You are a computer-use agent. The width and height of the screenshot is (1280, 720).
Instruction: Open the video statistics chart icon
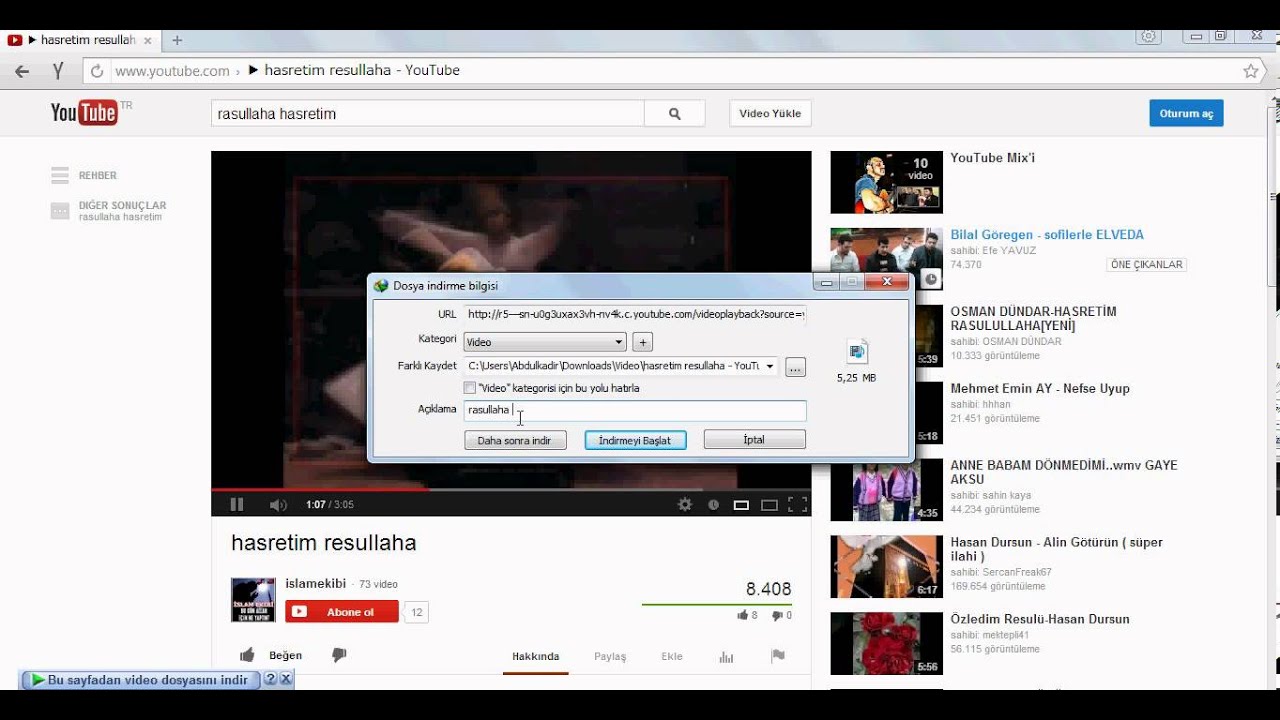[x=726, y=656]
